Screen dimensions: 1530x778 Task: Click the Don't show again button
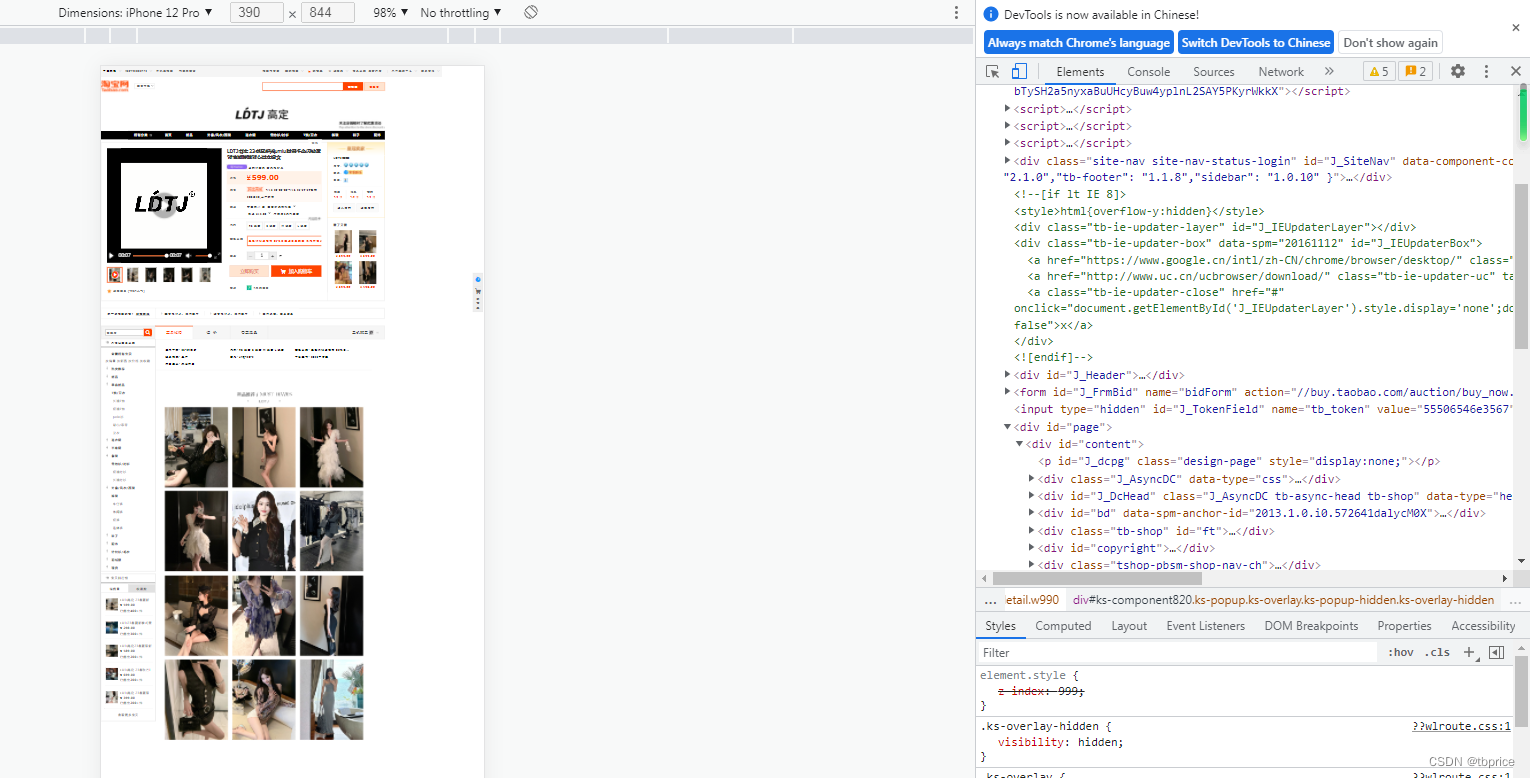point(1390,43)
